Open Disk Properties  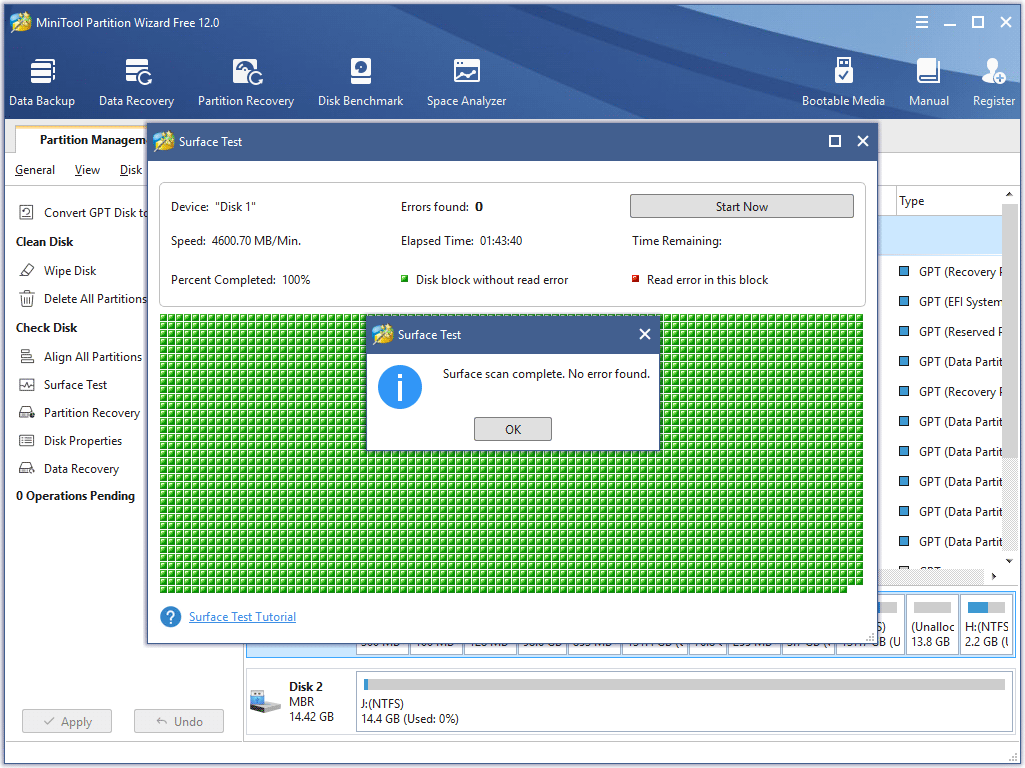tap(82, 441)
